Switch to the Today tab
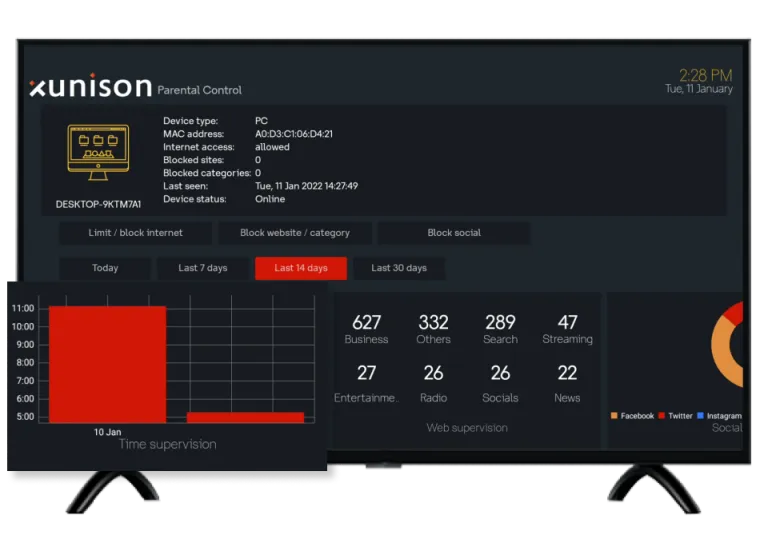The width and height of the screenshot is (768, 559). (x=105, y=268)
